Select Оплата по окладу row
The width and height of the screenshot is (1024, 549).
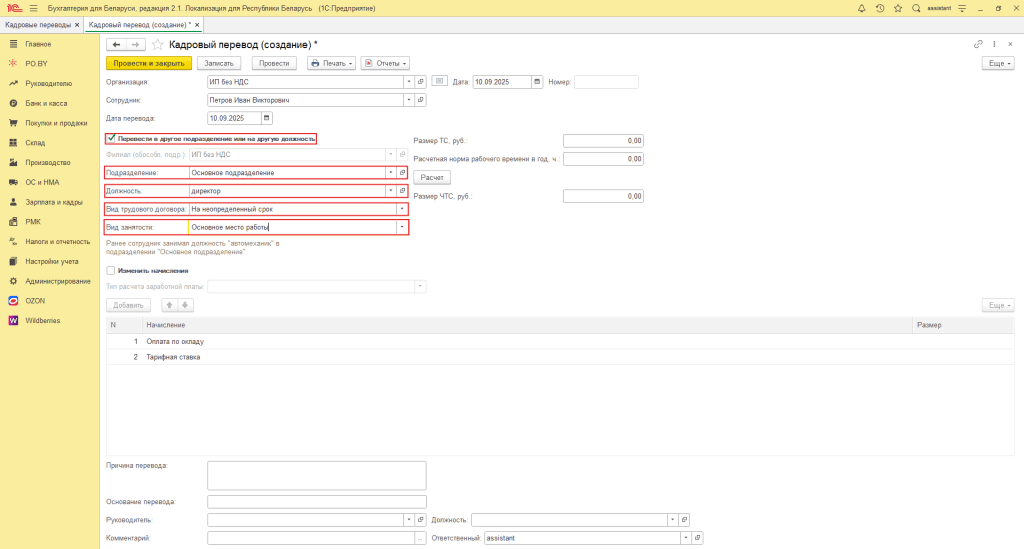pos(560,341)
